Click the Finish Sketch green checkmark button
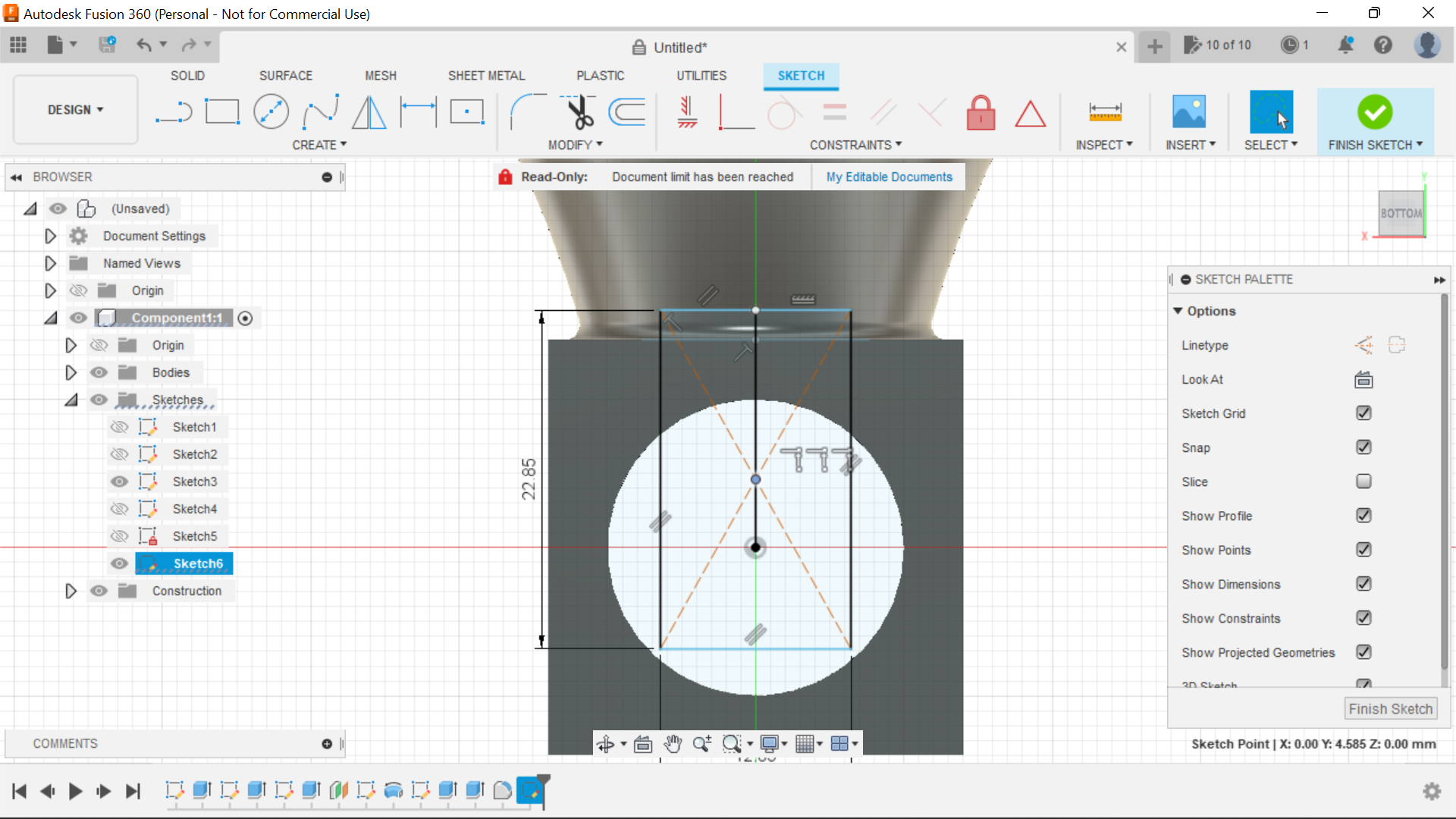1456x819 pixels. [x=1375, y=111]
